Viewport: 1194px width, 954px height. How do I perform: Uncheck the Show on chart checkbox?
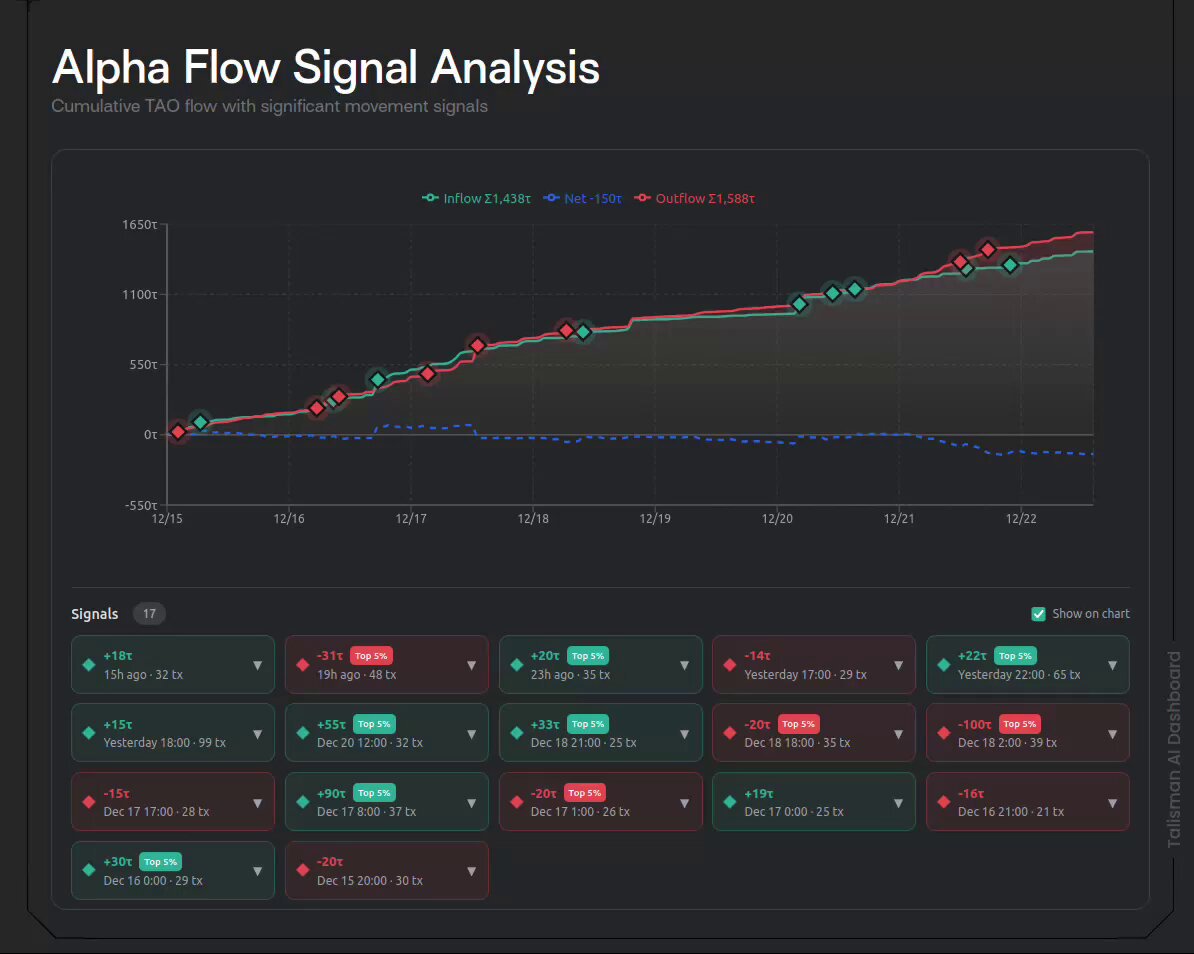click(1038, 614)
